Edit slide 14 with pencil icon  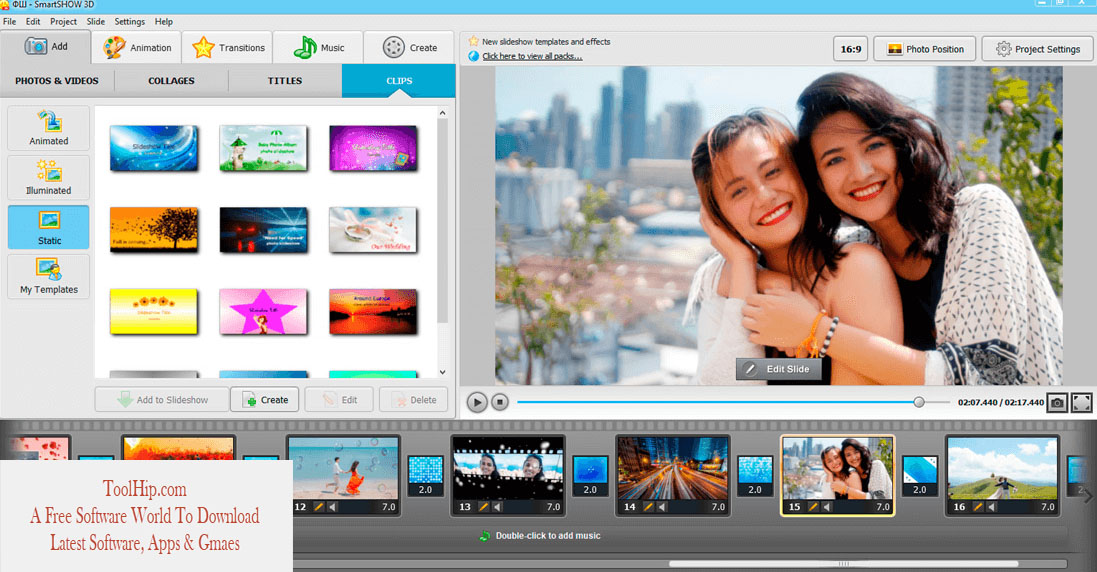649,507
